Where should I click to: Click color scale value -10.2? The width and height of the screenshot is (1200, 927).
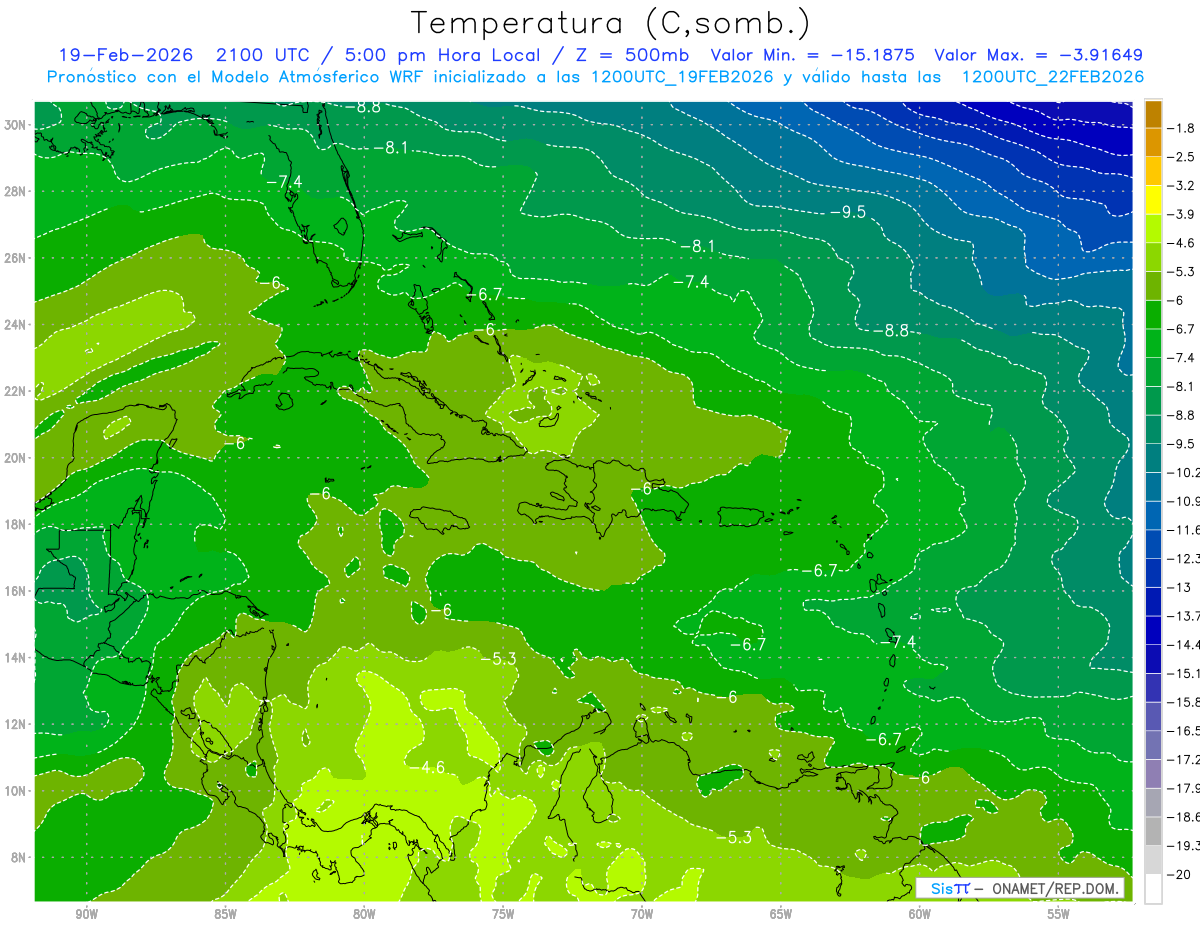pos(1184,473)
